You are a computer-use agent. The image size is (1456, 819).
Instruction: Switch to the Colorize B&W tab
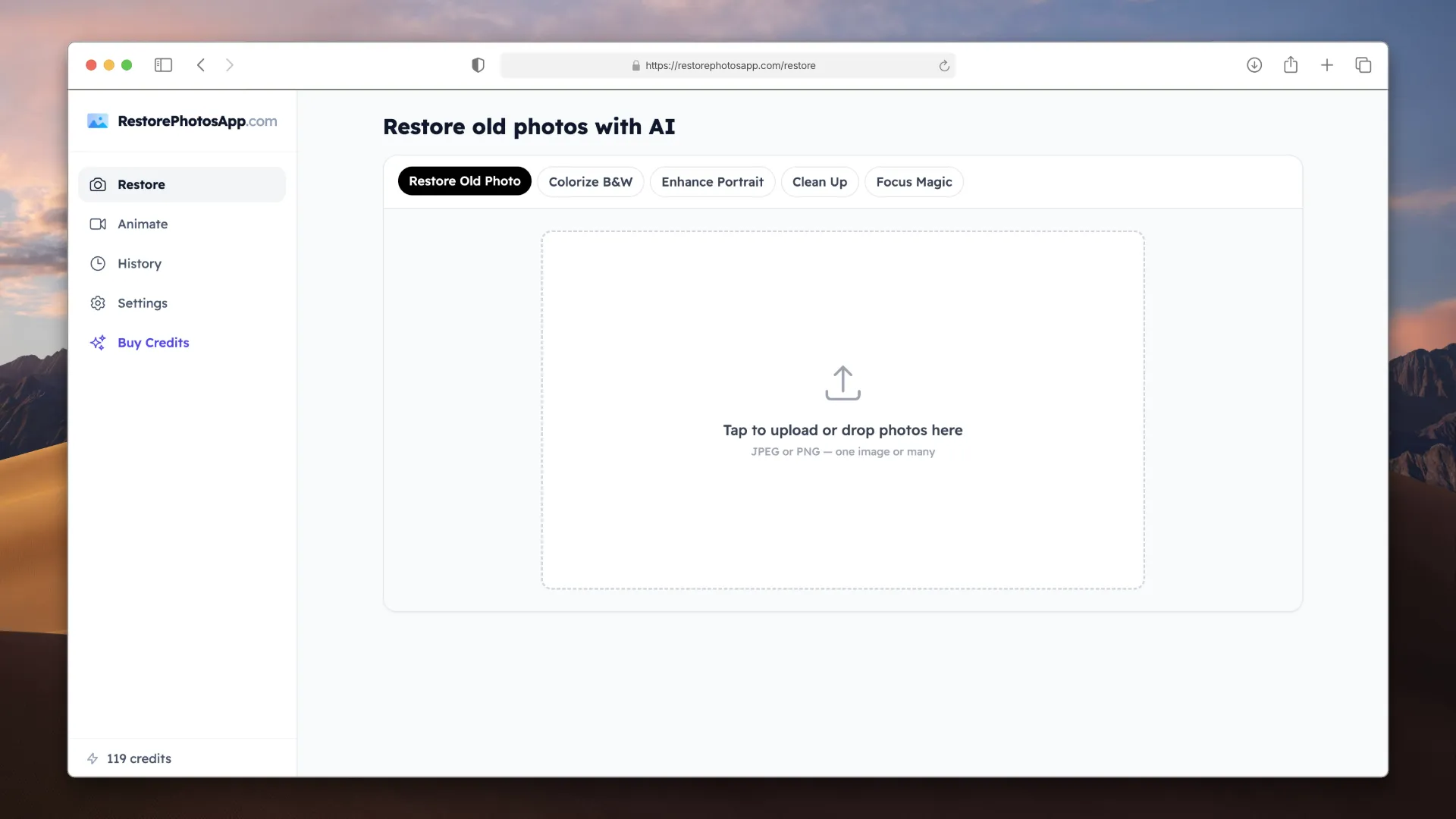591,182
